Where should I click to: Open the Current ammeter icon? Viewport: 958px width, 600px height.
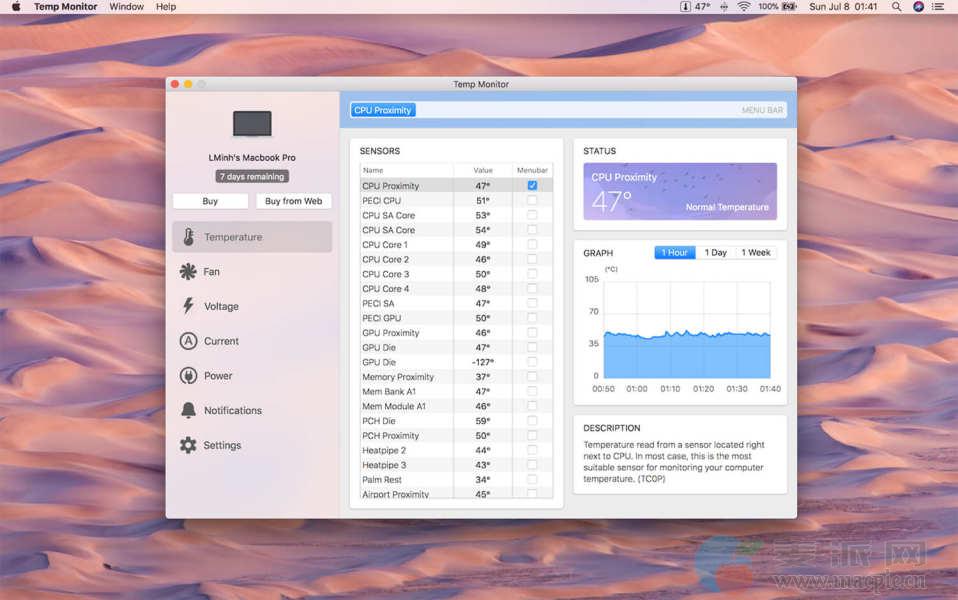pyautogui.click(x=188, y=341)
